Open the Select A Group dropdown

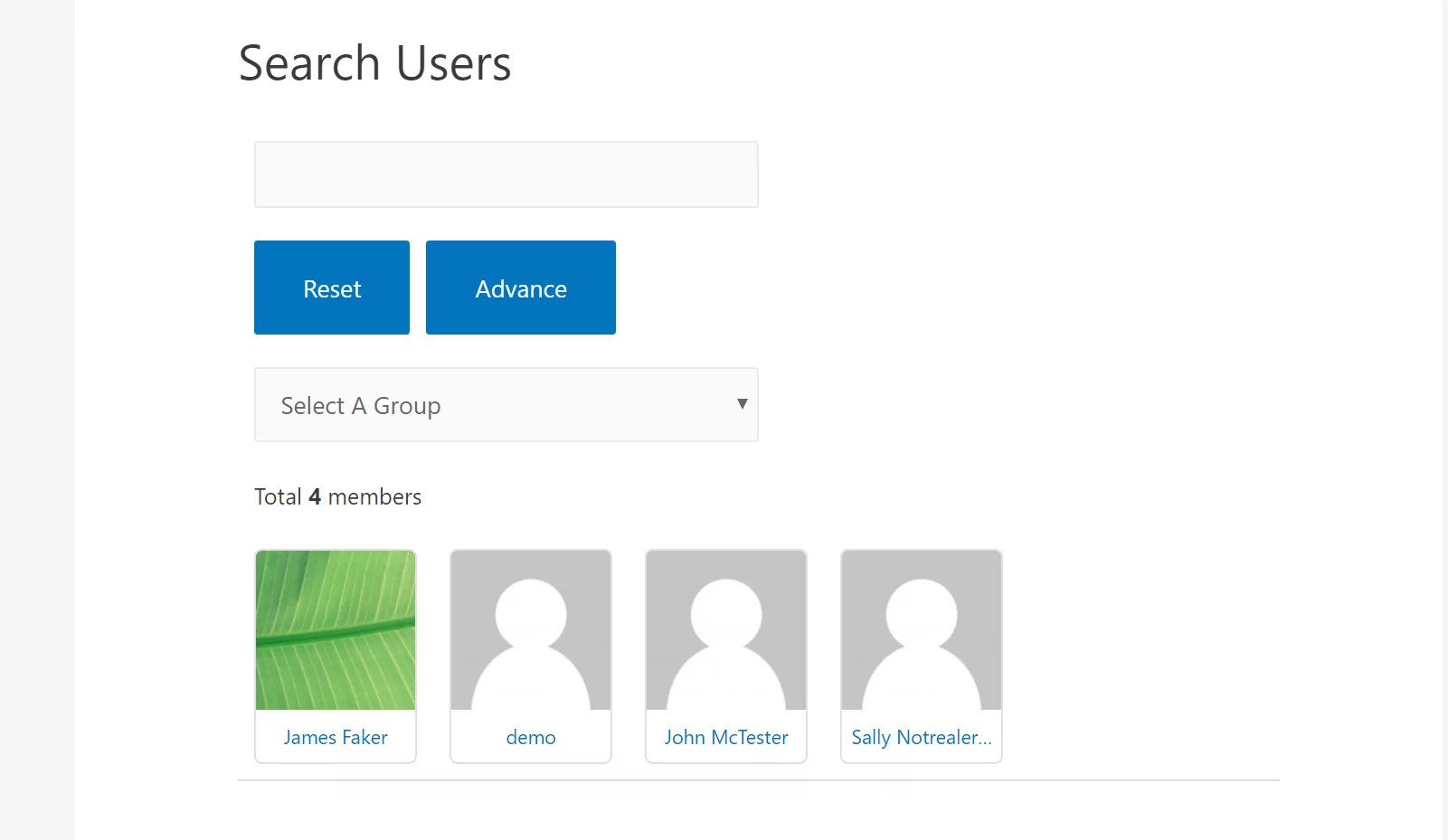tap(506, 405)
